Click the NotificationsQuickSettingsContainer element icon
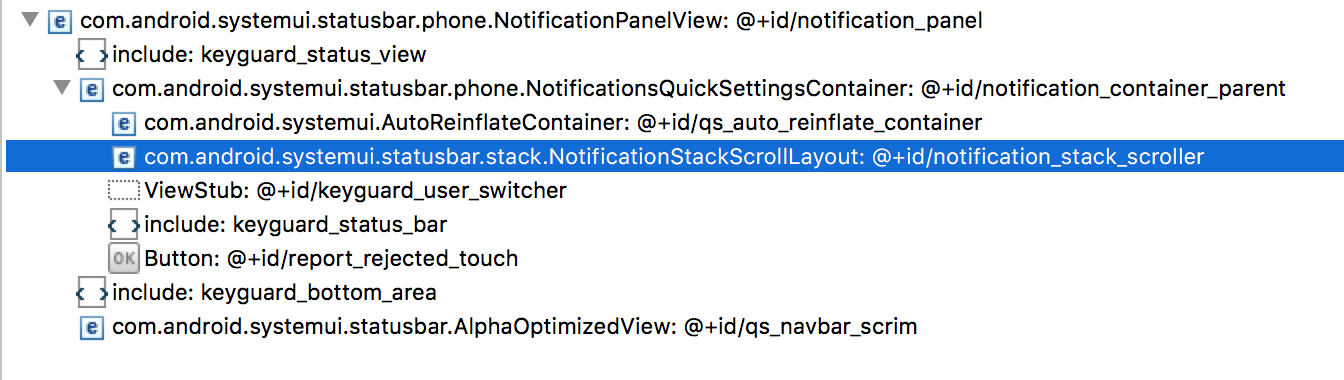Image resolution: width=1344 pixels, height=380 pixels. coord(91,89)
